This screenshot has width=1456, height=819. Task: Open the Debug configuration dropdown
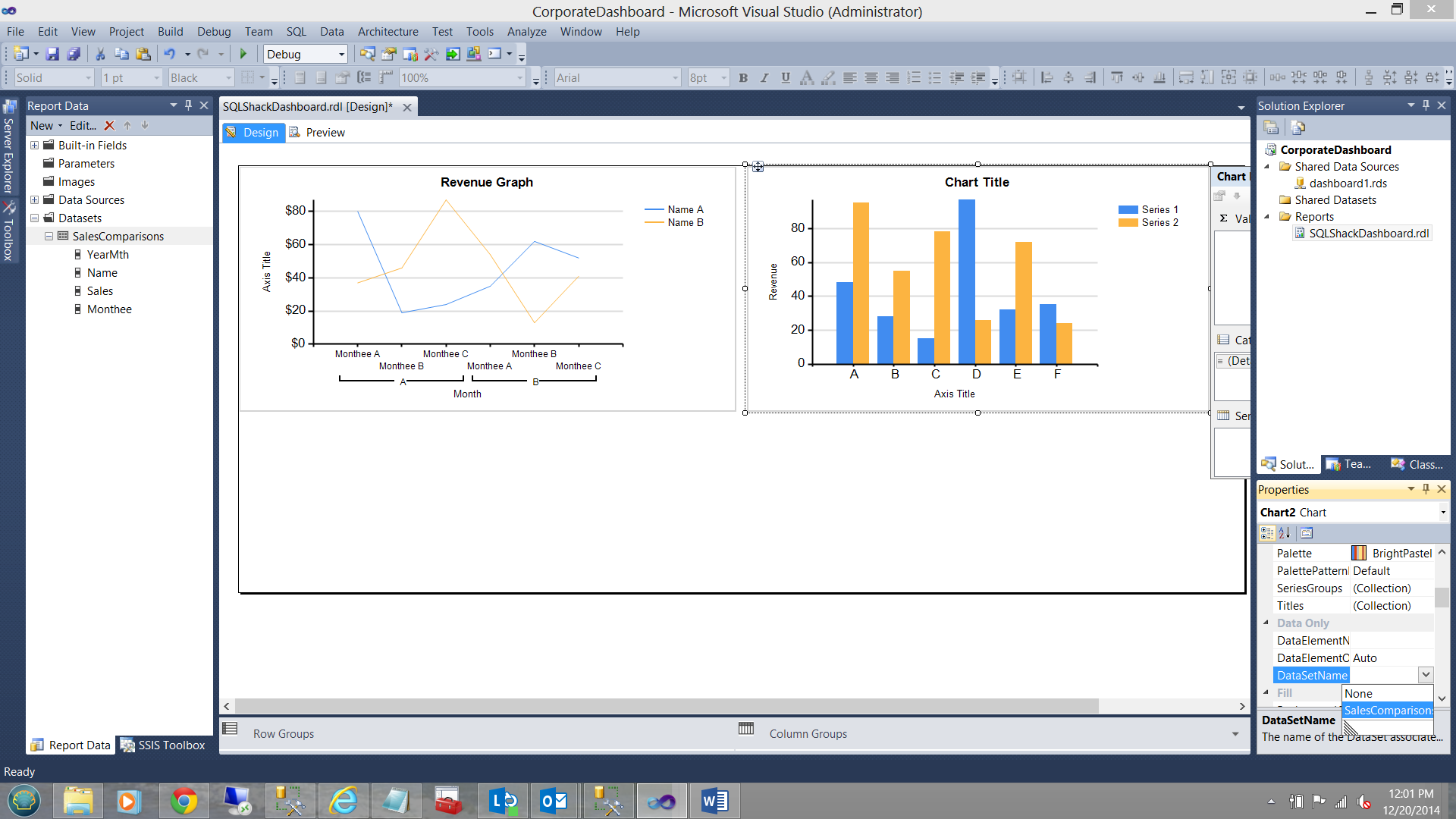point(341,55)
